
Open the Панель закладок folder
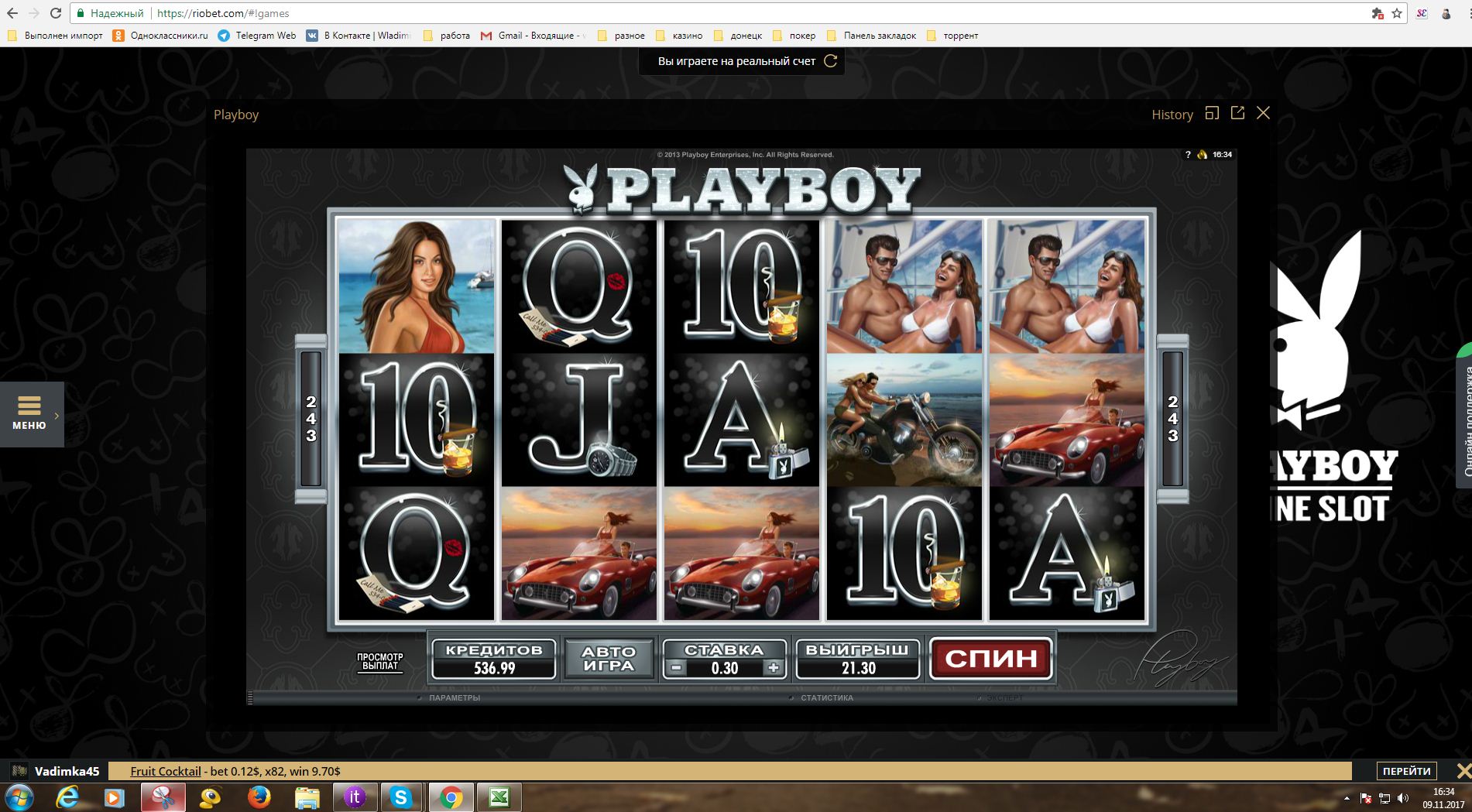[x=871, y=36]
